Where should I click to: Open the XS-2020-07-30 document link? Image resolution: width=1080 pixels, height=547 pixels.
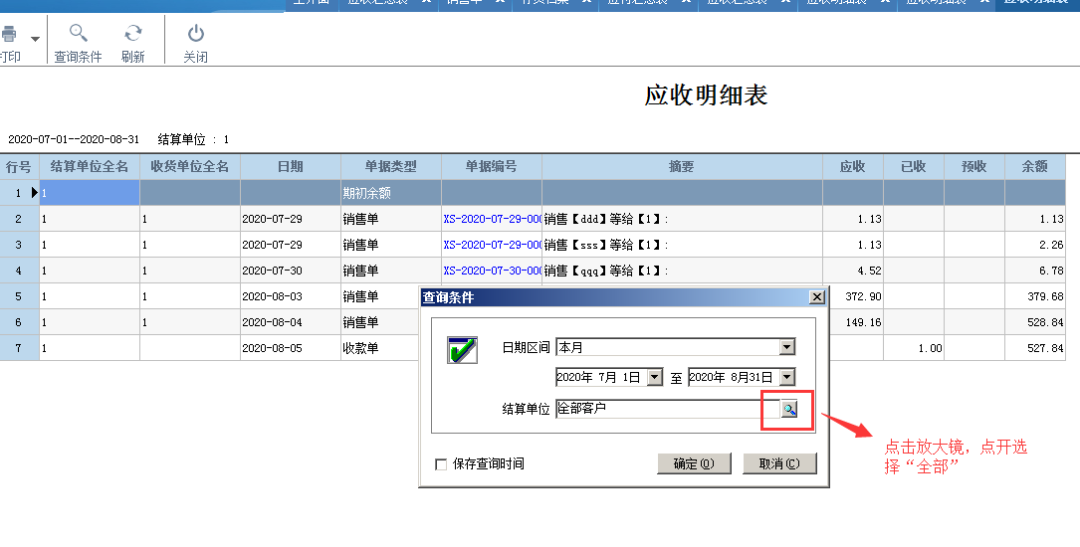491,271
